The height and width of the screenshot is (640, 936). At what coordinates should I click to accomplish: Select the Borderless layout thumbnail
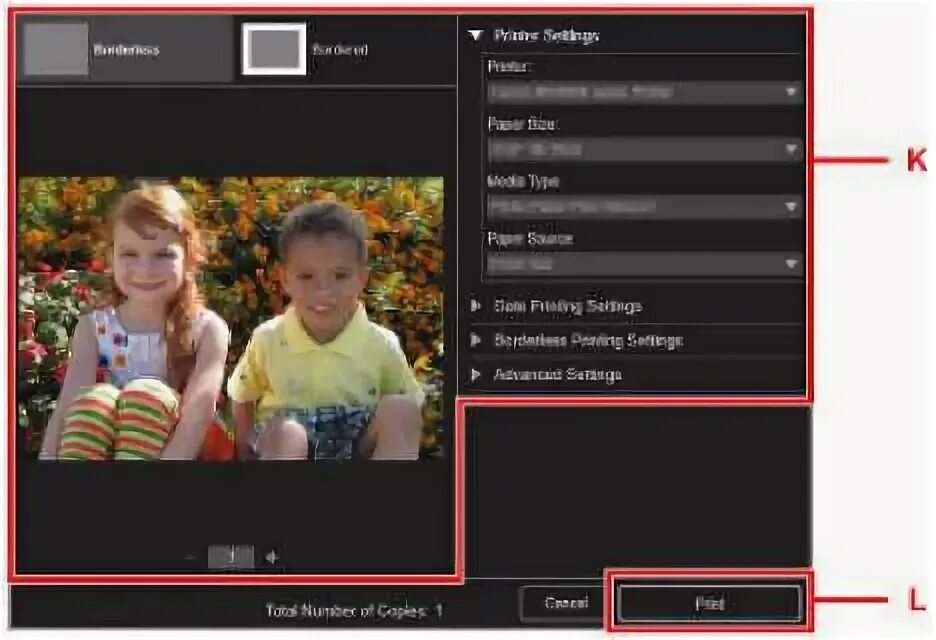point(56,50)
